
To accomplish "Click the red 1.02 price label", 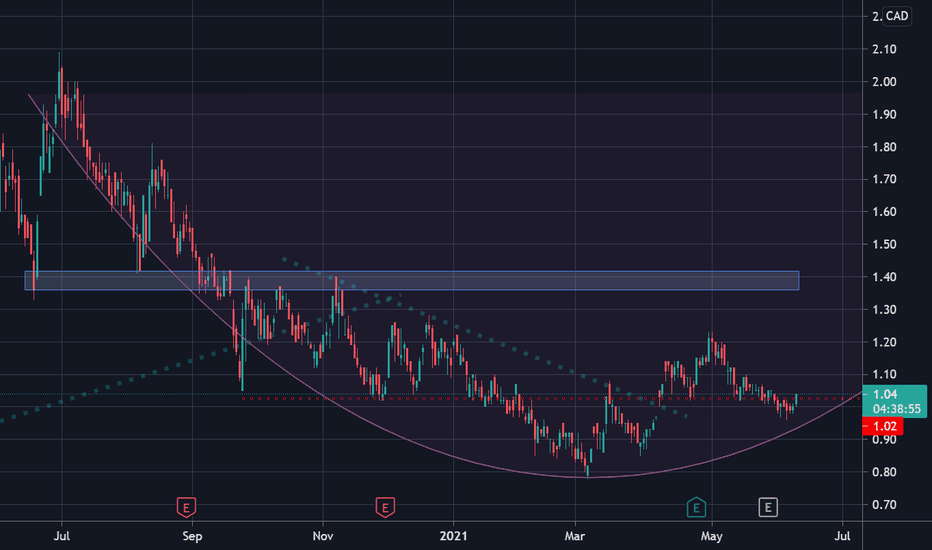I will (885, 426).
